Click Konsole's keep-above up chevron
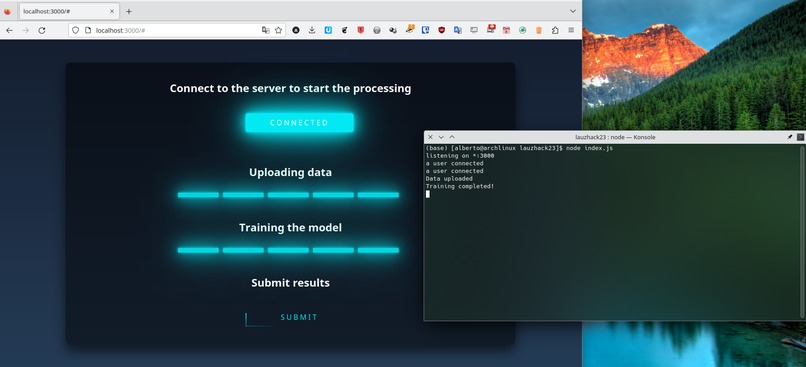This screenshot has width=806, height=367. tap(452, 137)
